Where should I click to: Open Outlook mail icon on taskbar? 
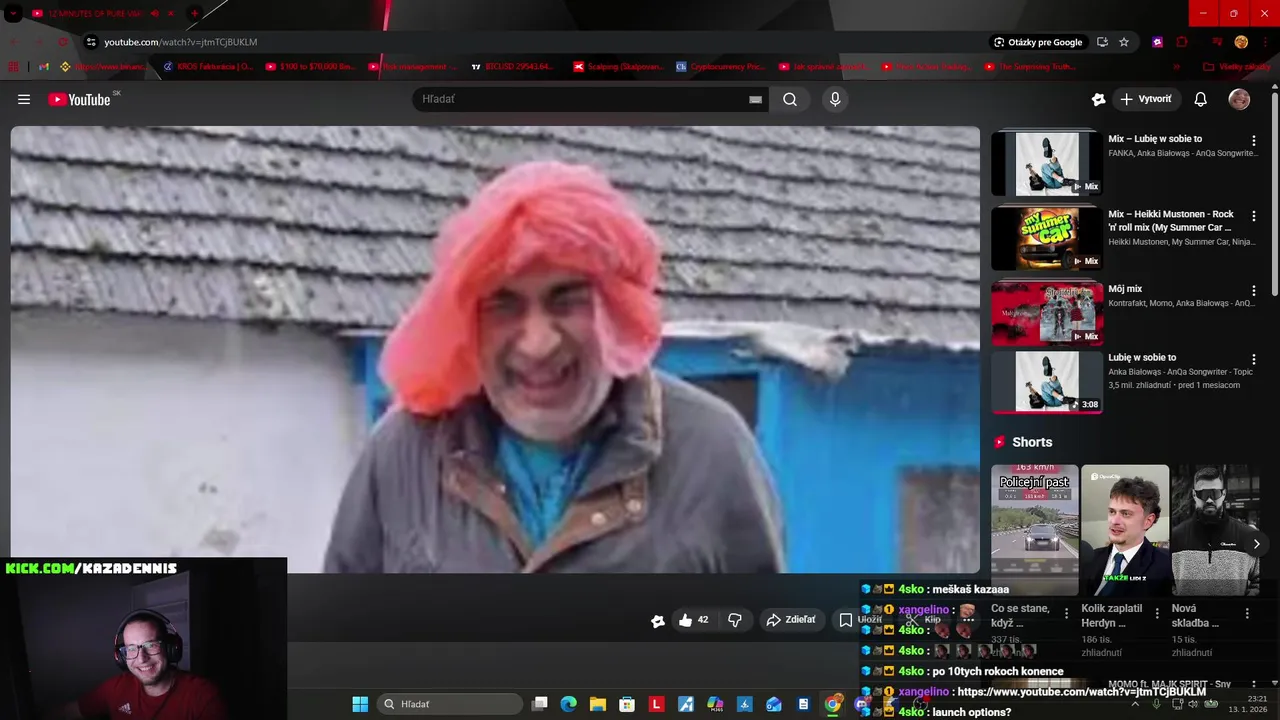tap(774, 704)
